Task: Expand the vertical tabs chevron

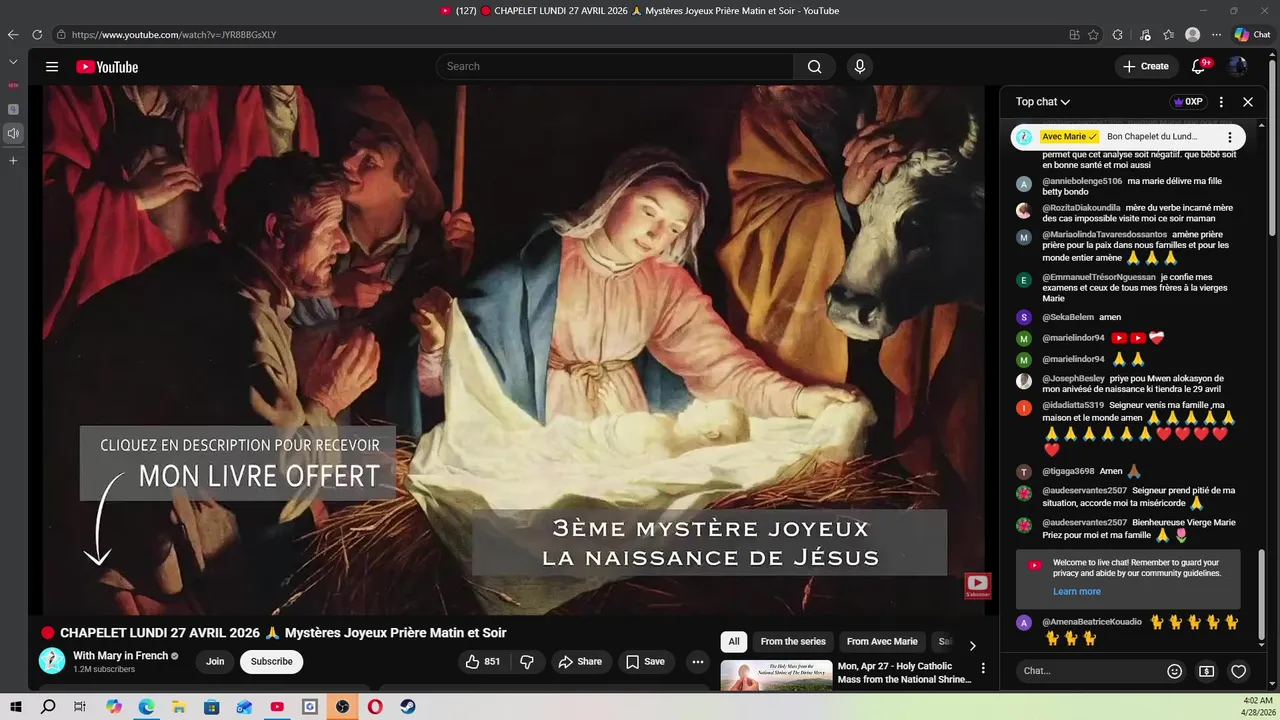Action: (x=13, y=61)
